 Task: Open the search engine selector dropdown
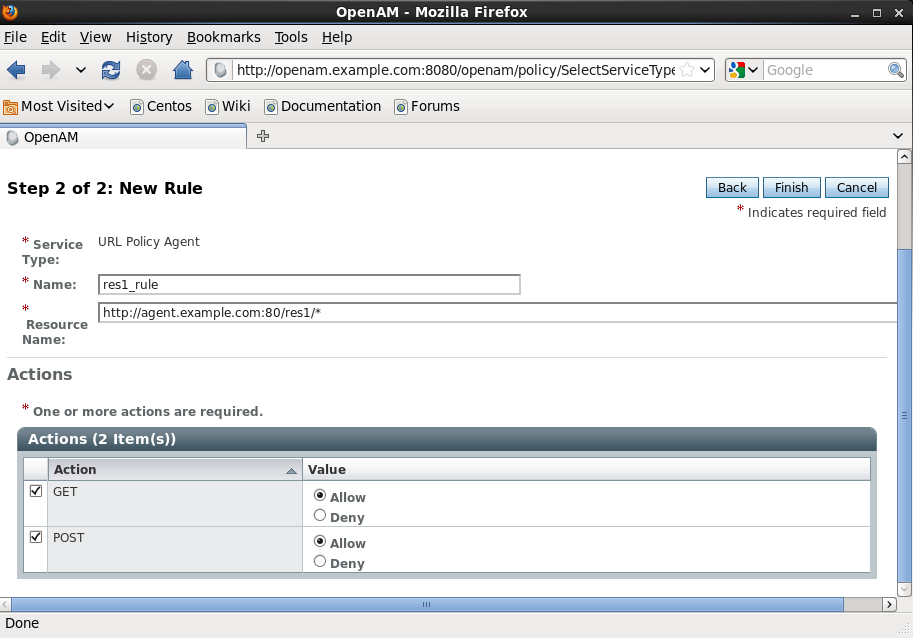point(744,70)
